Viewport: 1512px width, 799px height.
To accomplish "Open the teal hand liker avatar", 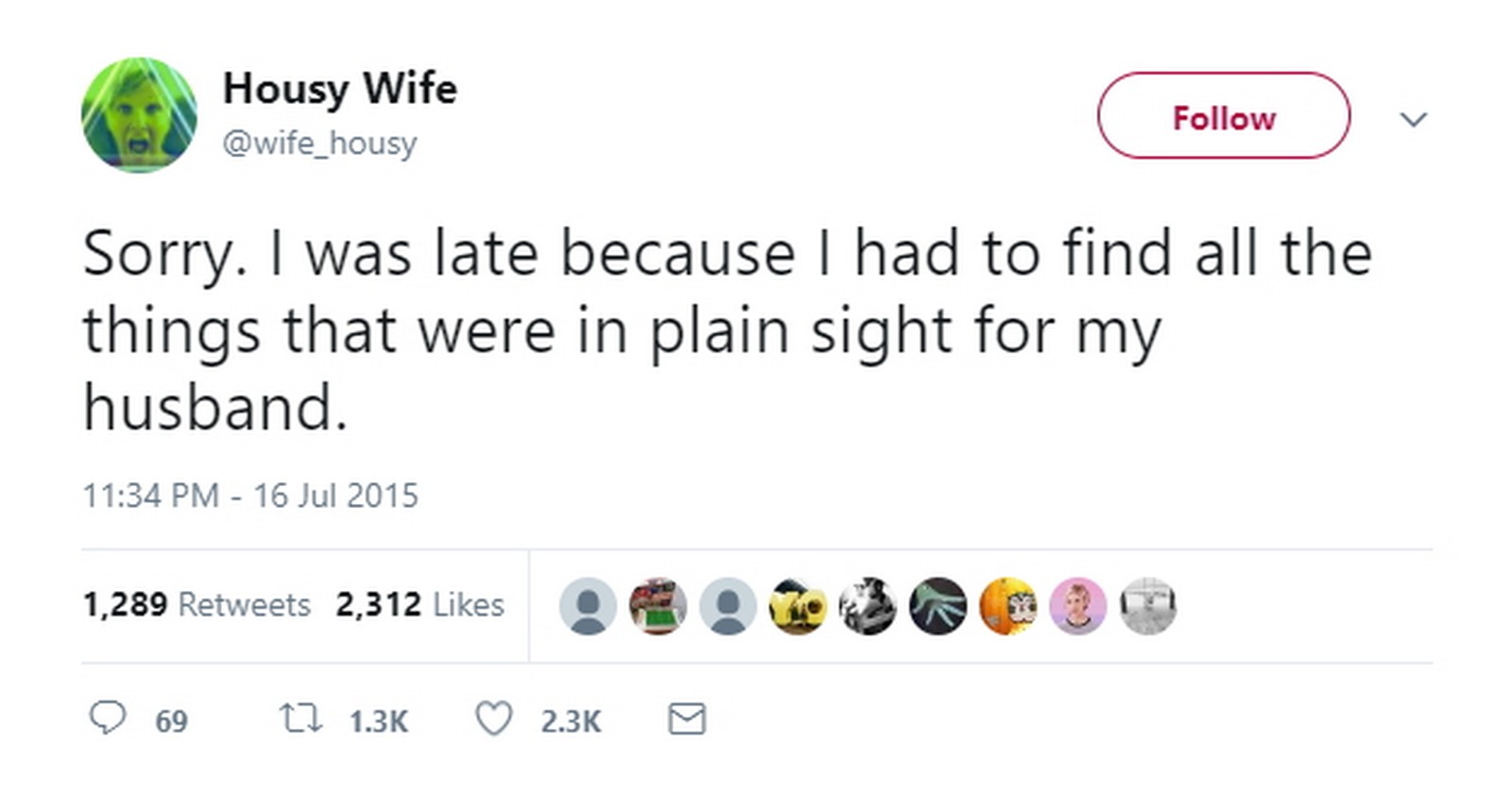I will 937,606.
